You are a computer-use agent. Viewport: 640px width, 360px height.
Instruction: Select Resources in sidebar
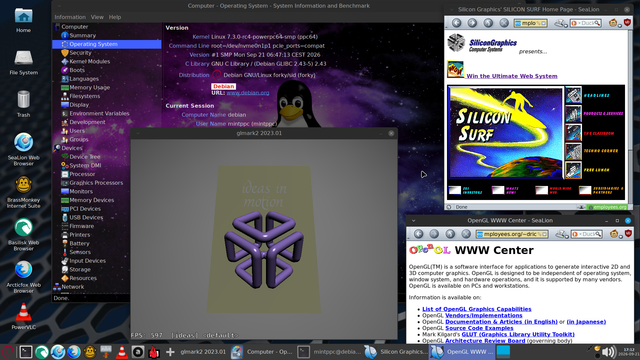(83, 278)
